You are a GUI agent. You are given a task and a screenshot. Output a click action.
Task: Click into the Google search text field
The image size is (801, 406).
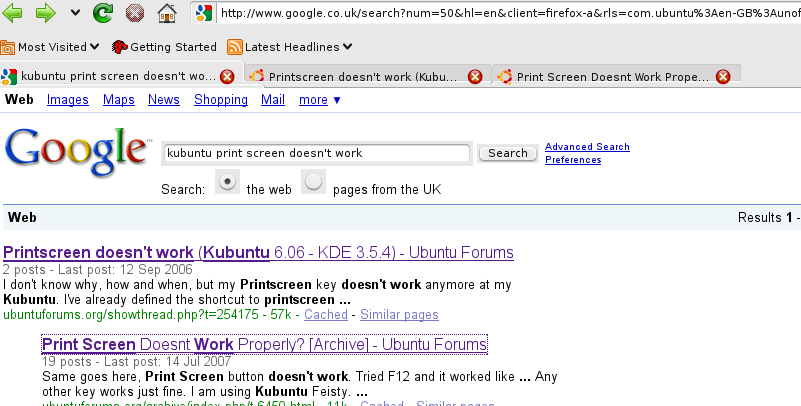[x=316, y=153]
